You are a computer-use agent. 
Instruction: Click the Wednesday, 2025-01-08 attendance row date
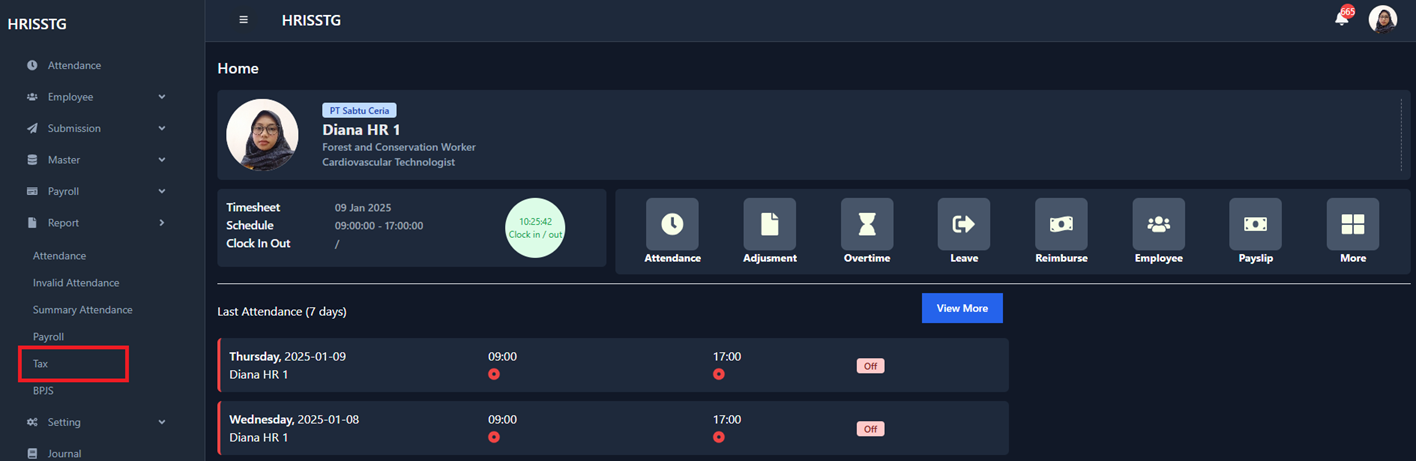click(x=294, y=419)
